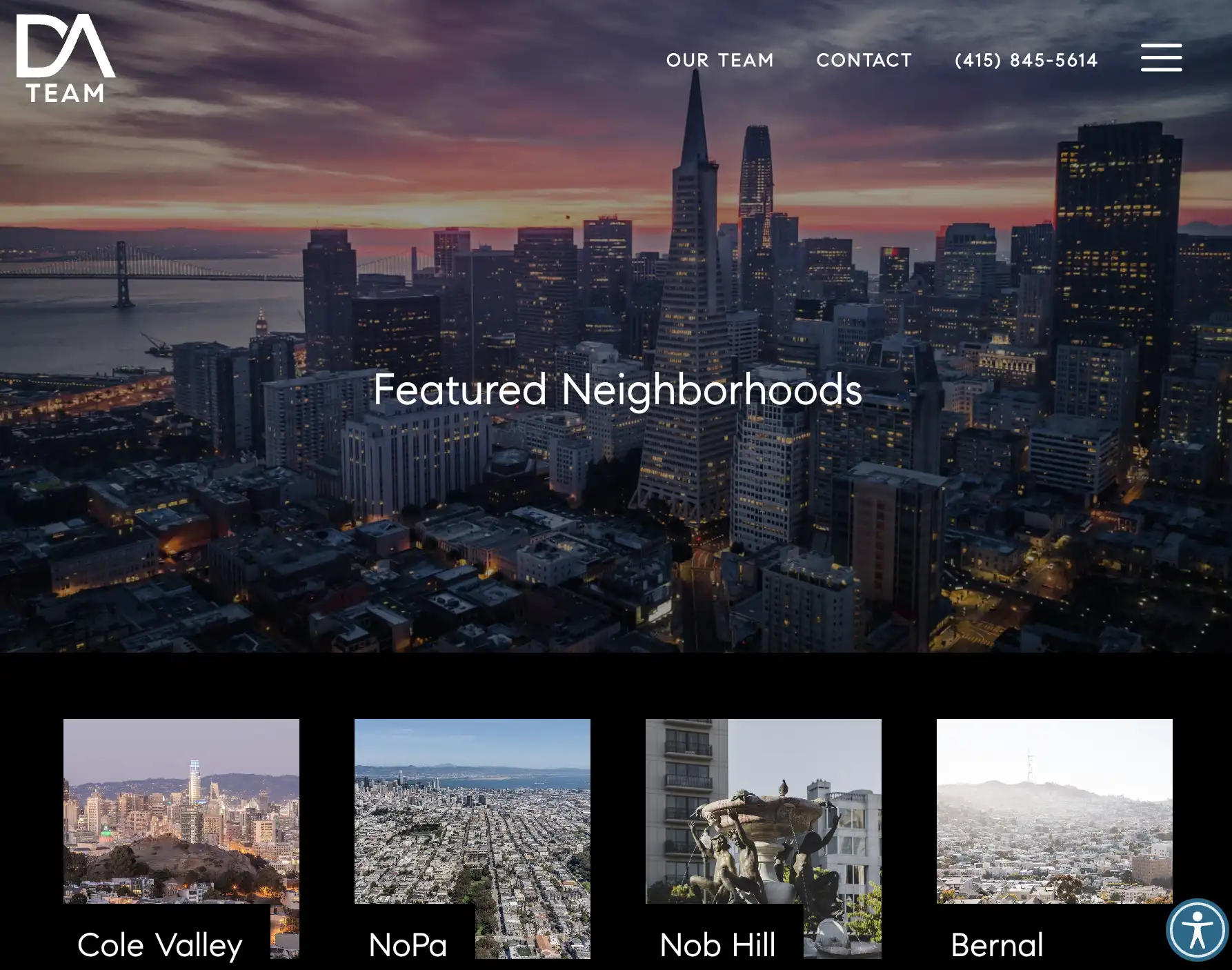Open the Contact page
Image resolution: width=1232 pixels, height=970 pixels.
click(x=864, y=60)
